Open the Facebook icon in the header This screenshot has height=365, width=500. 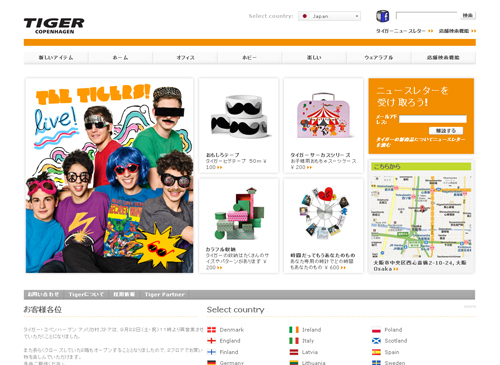(382, 16)
